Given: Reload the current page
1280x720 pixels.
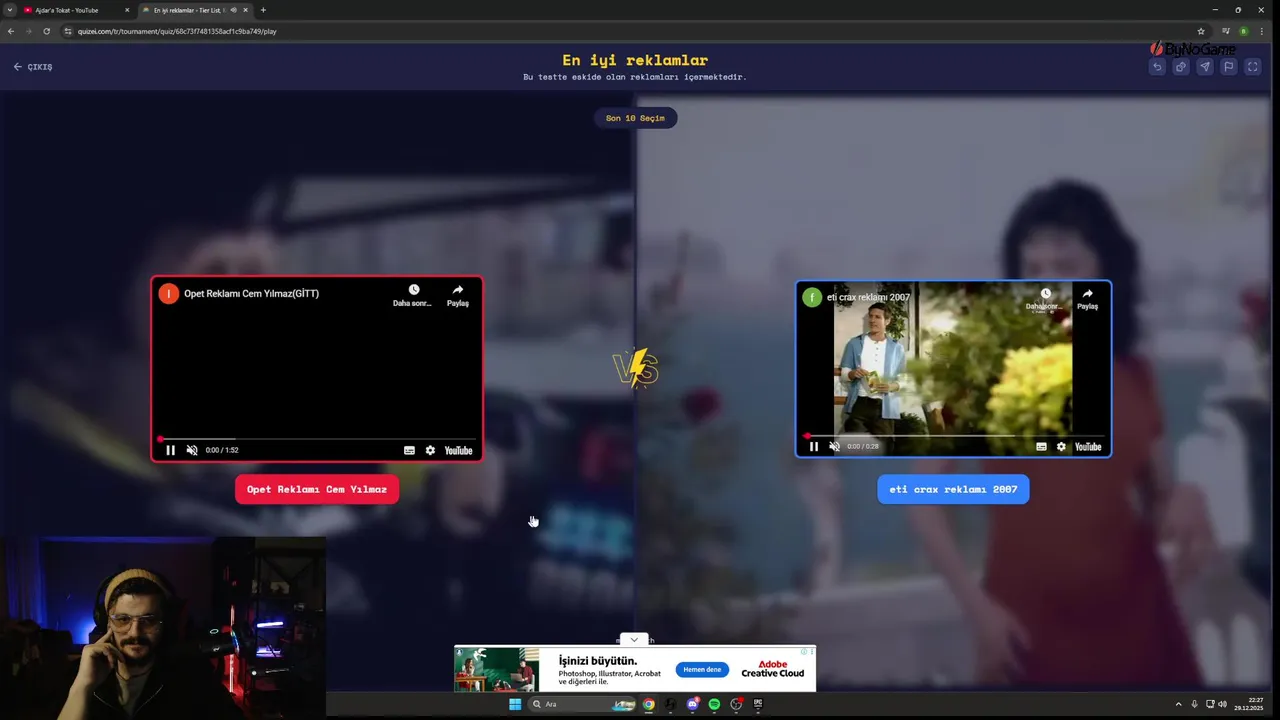Looking at the screenshot, I should [x=46, y=31].
